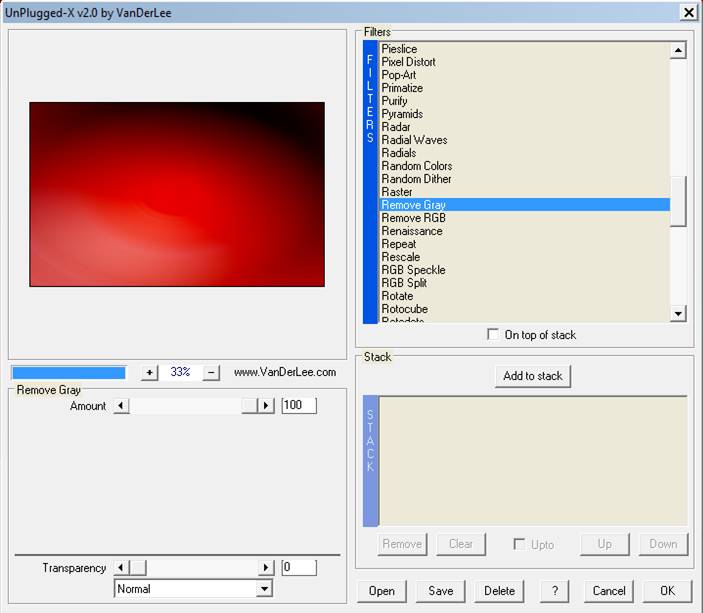Viewport: 703px width, 613px height.
Task: Click the zoom in plus button
Action: pos(150,372)
